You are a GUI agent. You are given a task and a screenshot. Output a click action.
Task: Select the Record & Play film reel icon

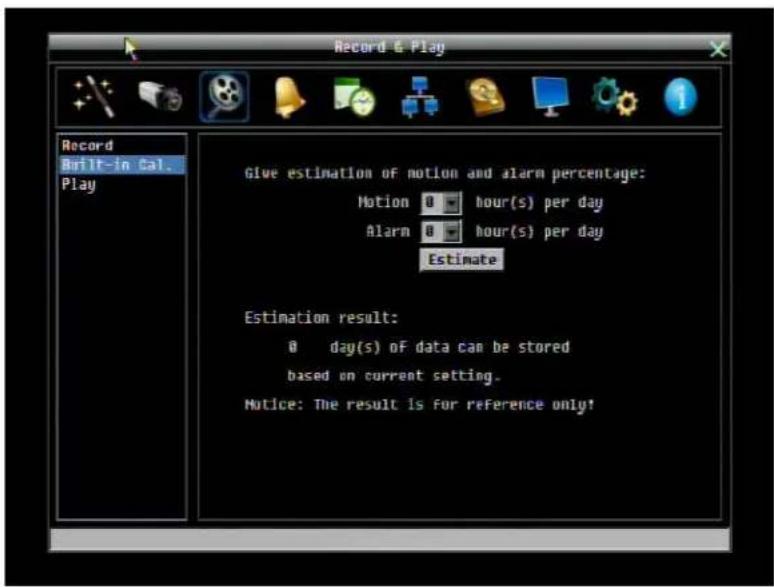pos(225,96)
